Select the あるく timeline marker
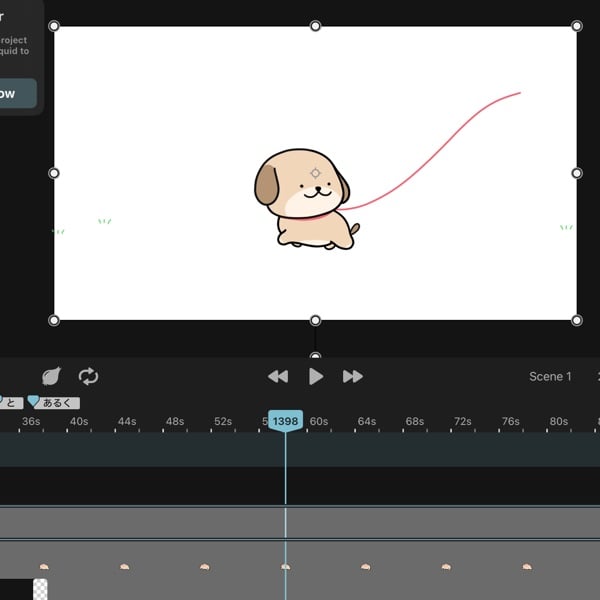 53,403
